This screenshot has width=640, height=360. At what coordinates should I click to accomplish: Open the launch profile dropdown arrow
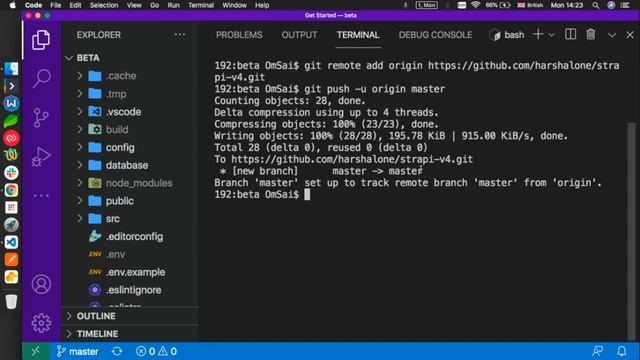(x=551, y=35)
